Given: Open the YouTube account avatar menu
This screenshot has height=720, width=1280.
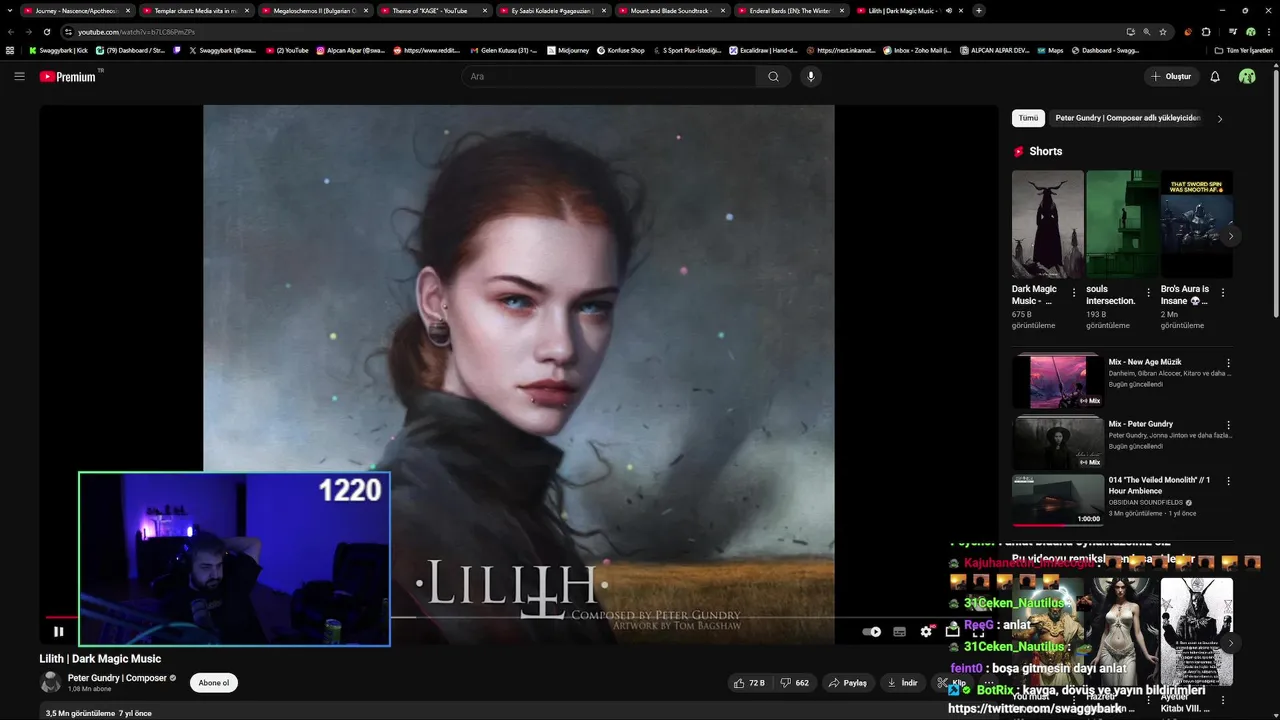Looking at the screenshot, I should tap(1247, 76).
